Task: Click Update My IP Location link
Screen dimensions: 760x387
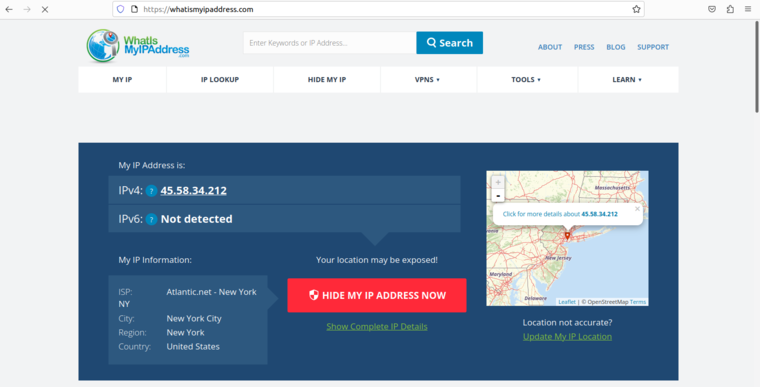Action: (567, 337)
